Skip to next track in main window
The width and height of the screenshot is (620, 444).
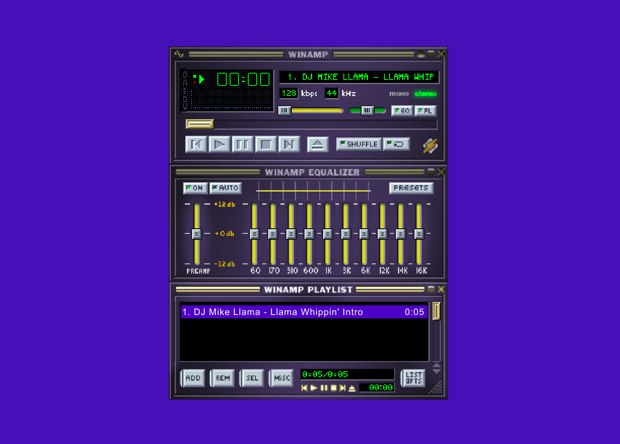[x=289, y=145]
